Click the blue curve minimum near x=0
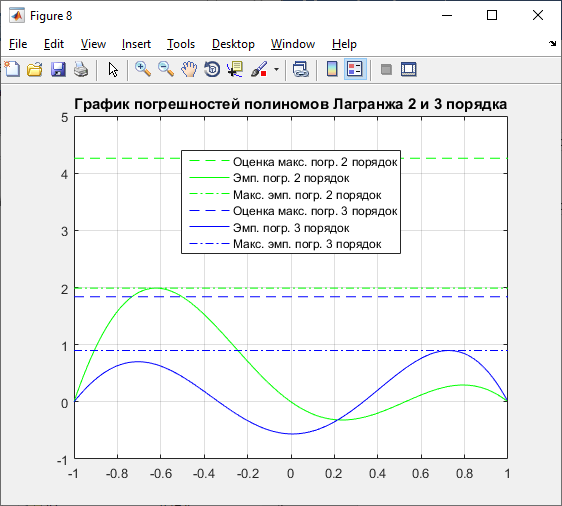This screenshot has width=562, height=506. pos(292,434)
